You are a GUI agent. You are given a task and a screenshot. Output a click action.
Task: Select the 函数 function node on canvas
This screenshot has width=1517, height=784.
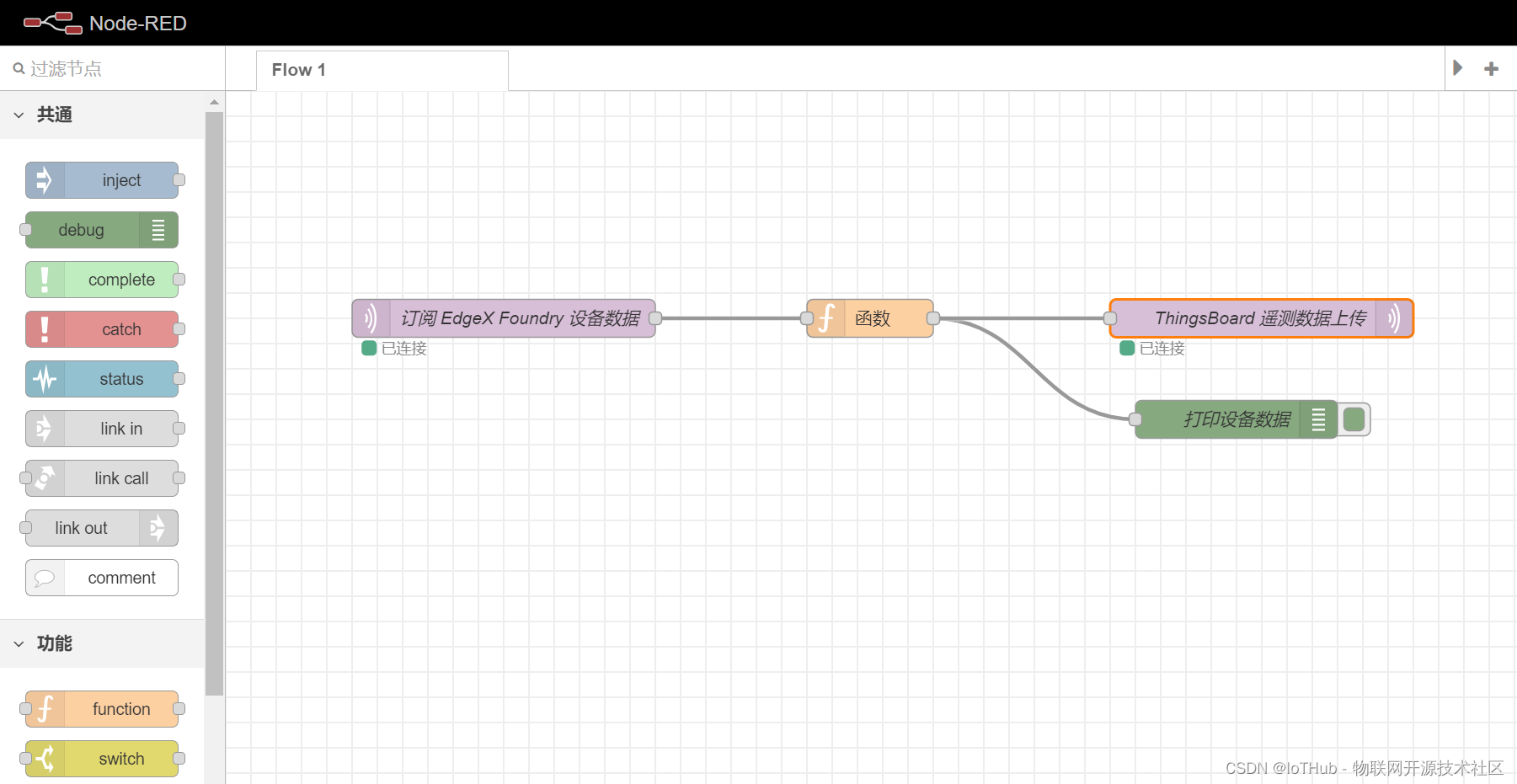pos(870,318)
